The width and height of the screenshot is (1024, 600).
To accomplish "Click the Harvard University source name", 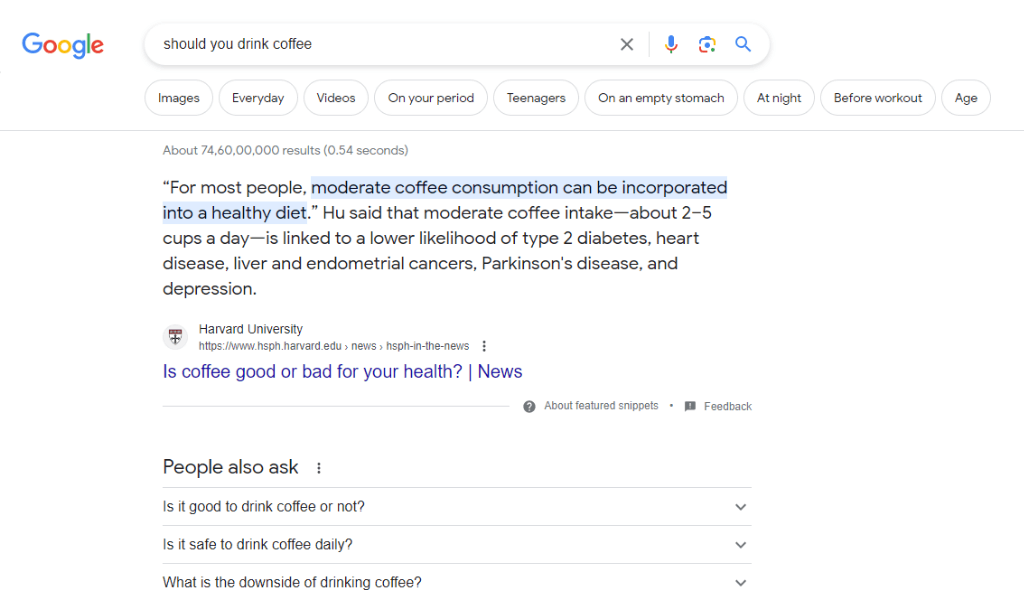I will [251, 329].
